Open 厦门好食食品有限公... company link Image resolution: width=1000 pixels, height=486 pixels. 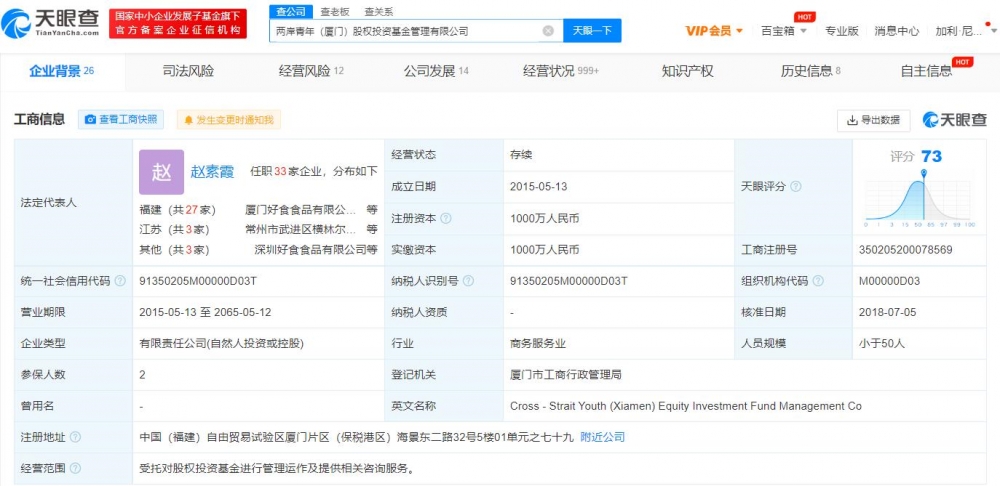300,210
